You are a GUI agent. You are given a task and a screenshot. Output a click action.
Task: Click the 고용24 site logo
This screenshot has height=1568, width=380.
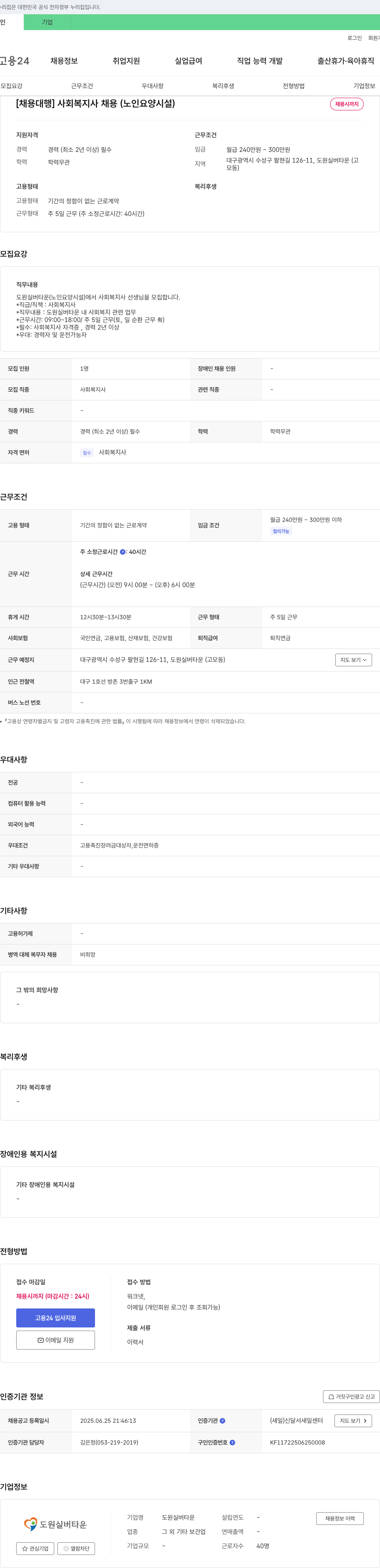click(x=15, y=61)
